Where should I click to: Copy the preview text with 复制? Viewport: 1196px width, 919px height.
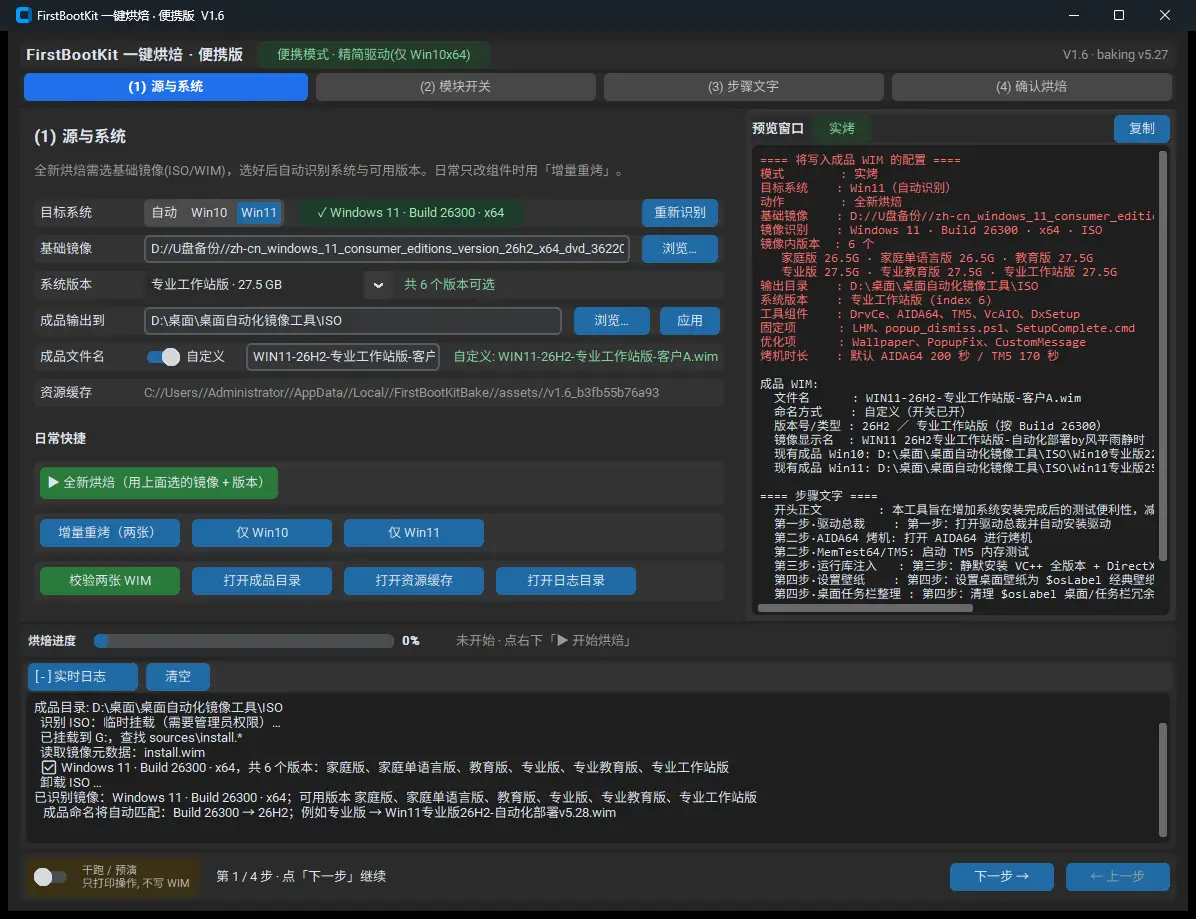[x=1141, y=129]
